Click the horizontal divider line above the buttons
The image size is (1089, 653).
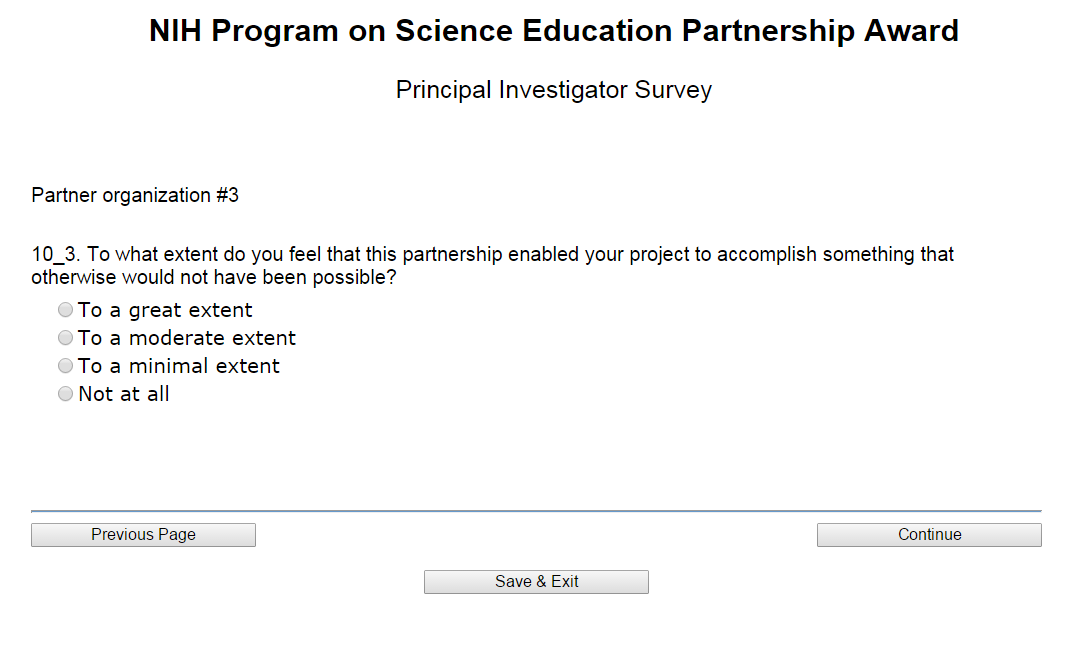tap(536, 511)
